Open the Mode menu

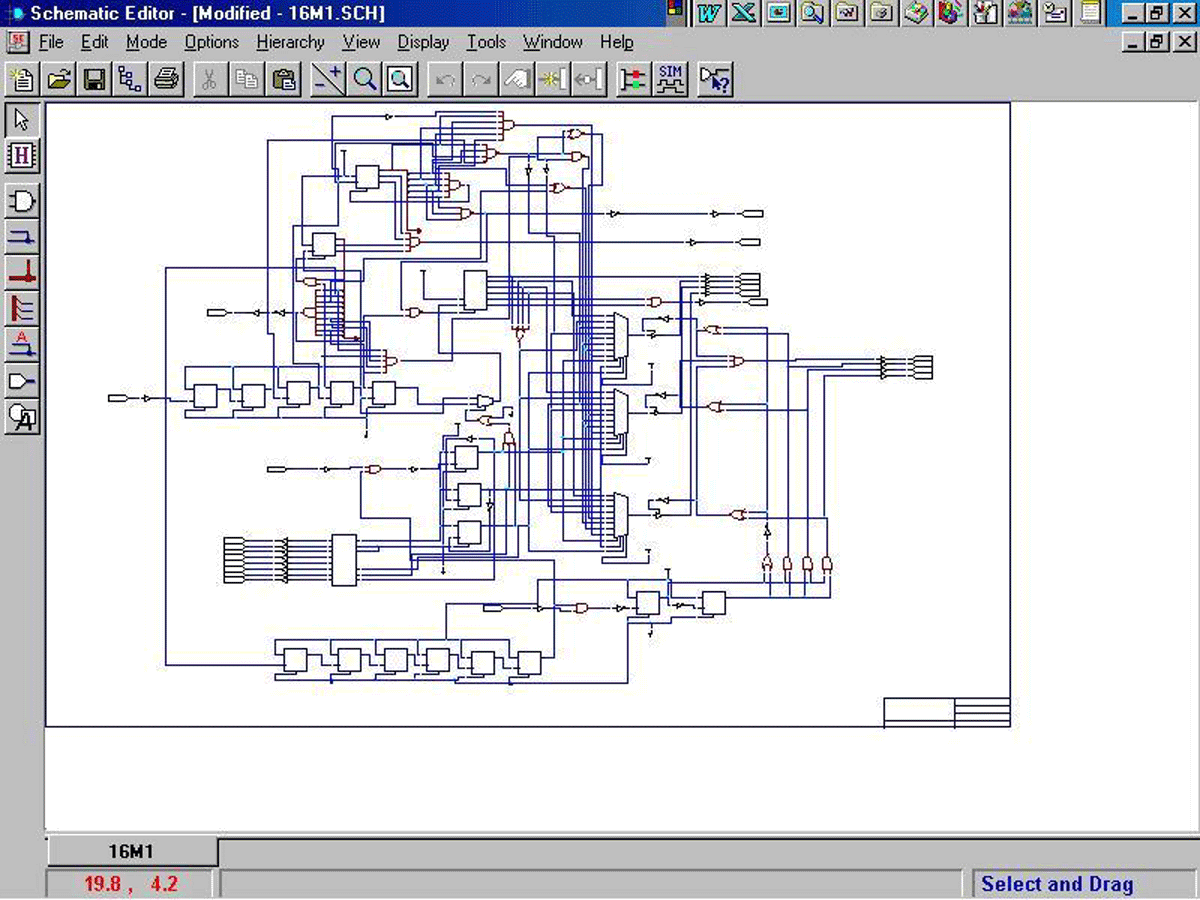[147, 42]
